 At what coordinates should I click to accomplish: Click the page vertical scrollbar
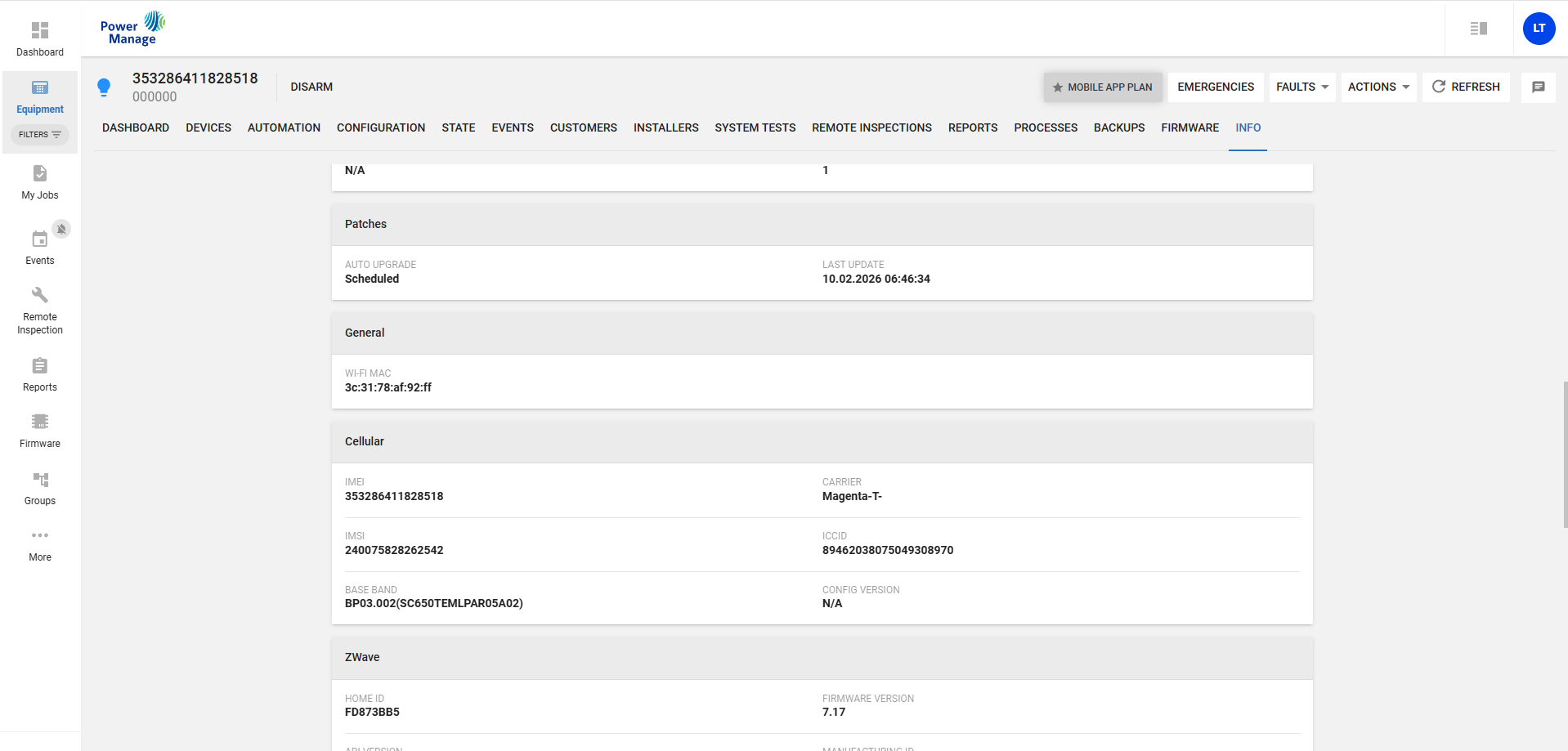coord(1565,454)
